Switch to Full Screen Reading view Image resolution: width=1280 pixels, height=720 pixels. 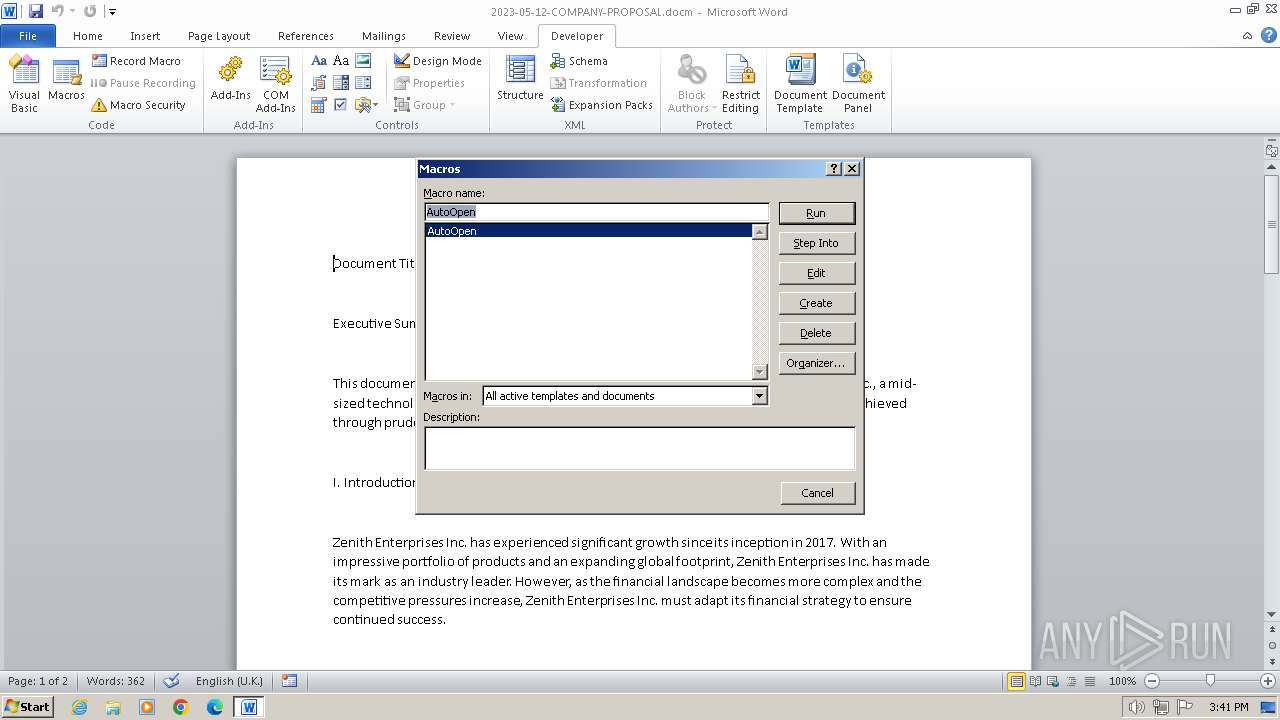click(1034, 681)
